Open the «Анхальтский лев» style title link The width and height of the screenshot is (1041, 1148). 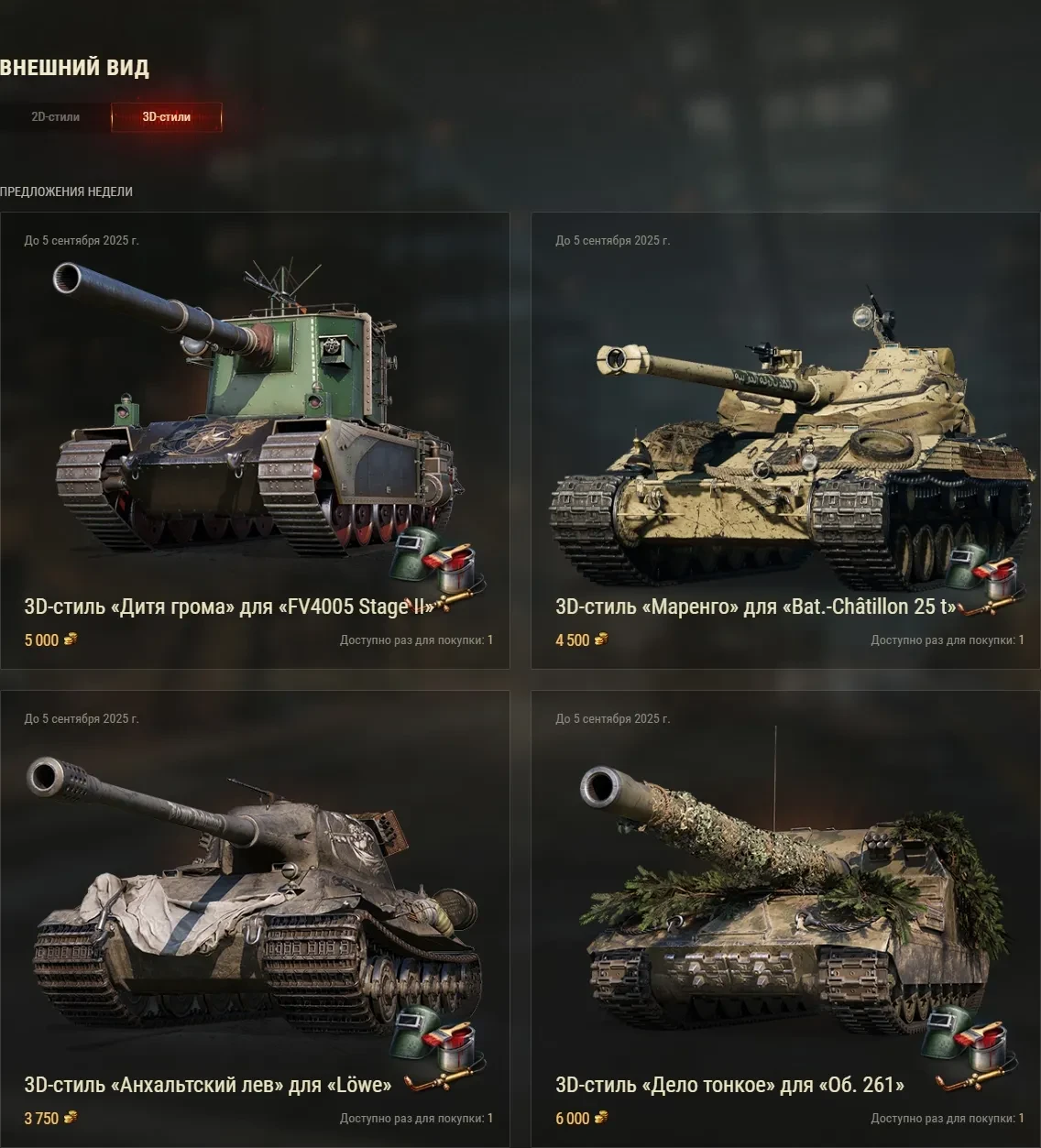click(x=208, y=1085)
